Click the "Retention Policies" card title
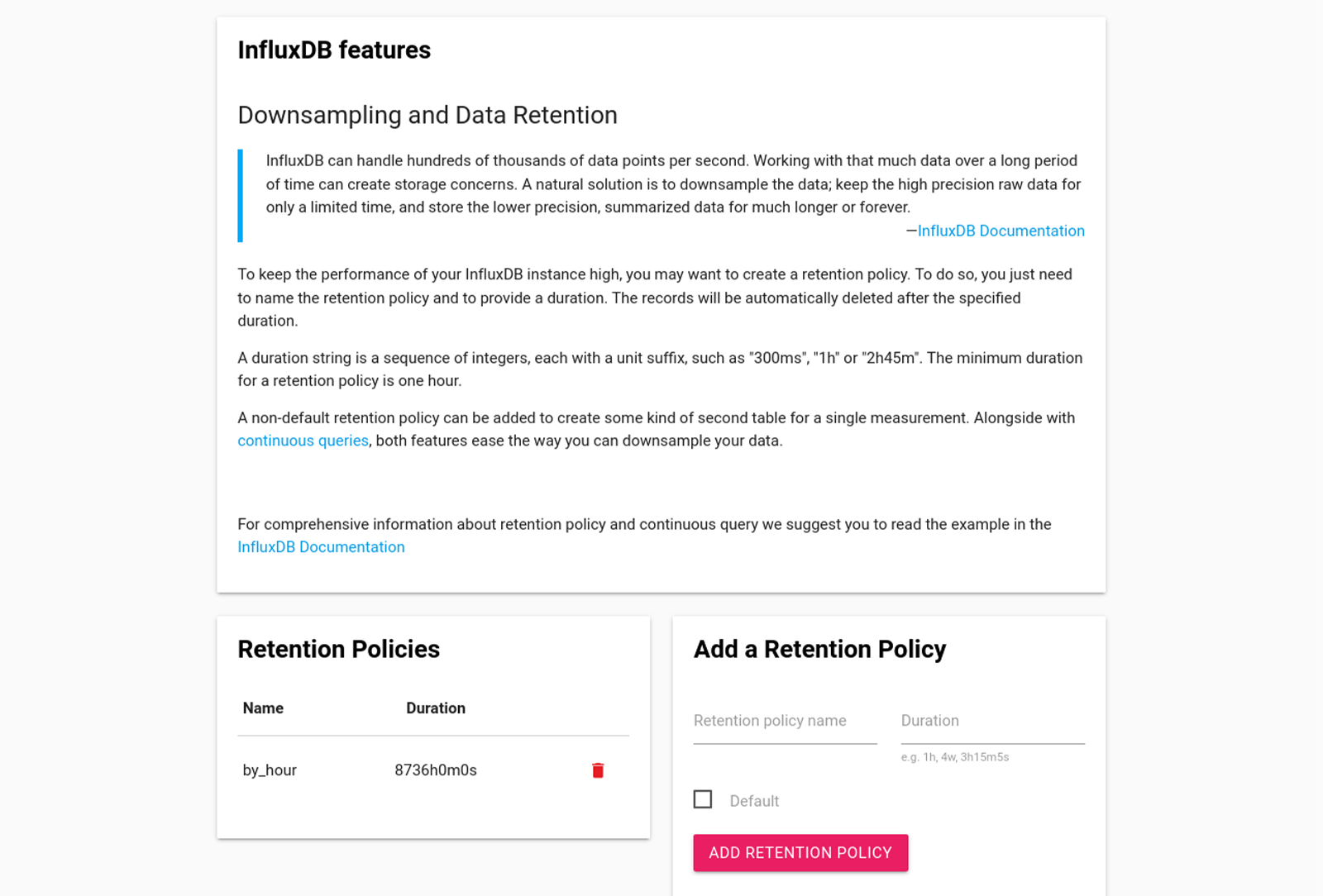1323x896 pixels. click(x=338, y=650)
